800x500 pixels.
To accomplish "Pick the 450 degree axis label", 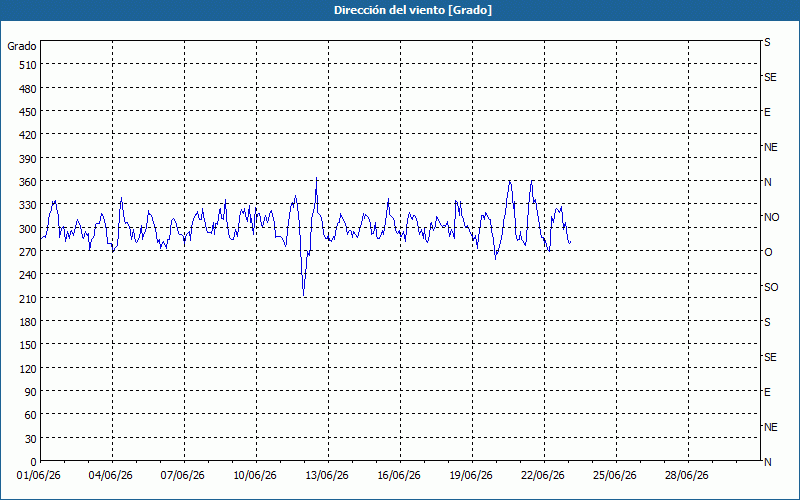I will coord(28,112).
